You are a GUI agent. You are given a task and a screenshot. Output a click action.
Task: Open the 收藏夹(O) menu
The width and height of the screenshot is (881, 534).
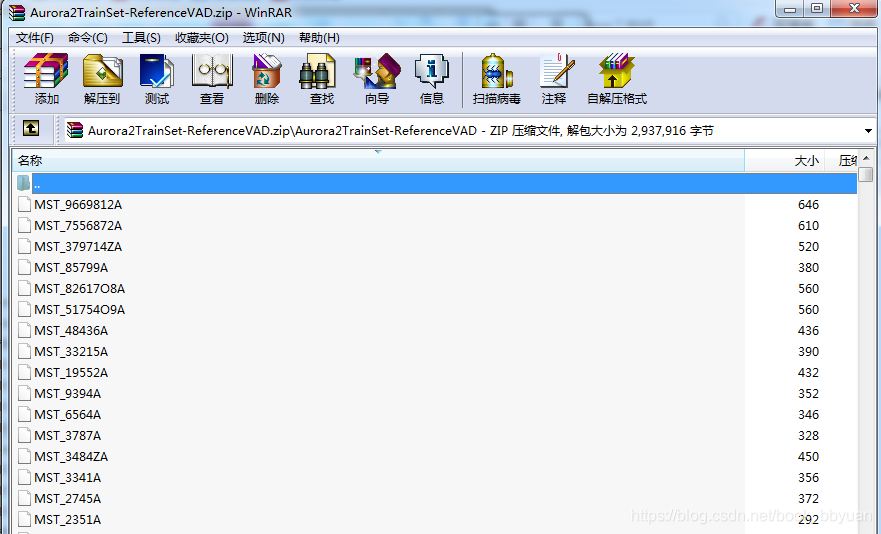(202, 38)
